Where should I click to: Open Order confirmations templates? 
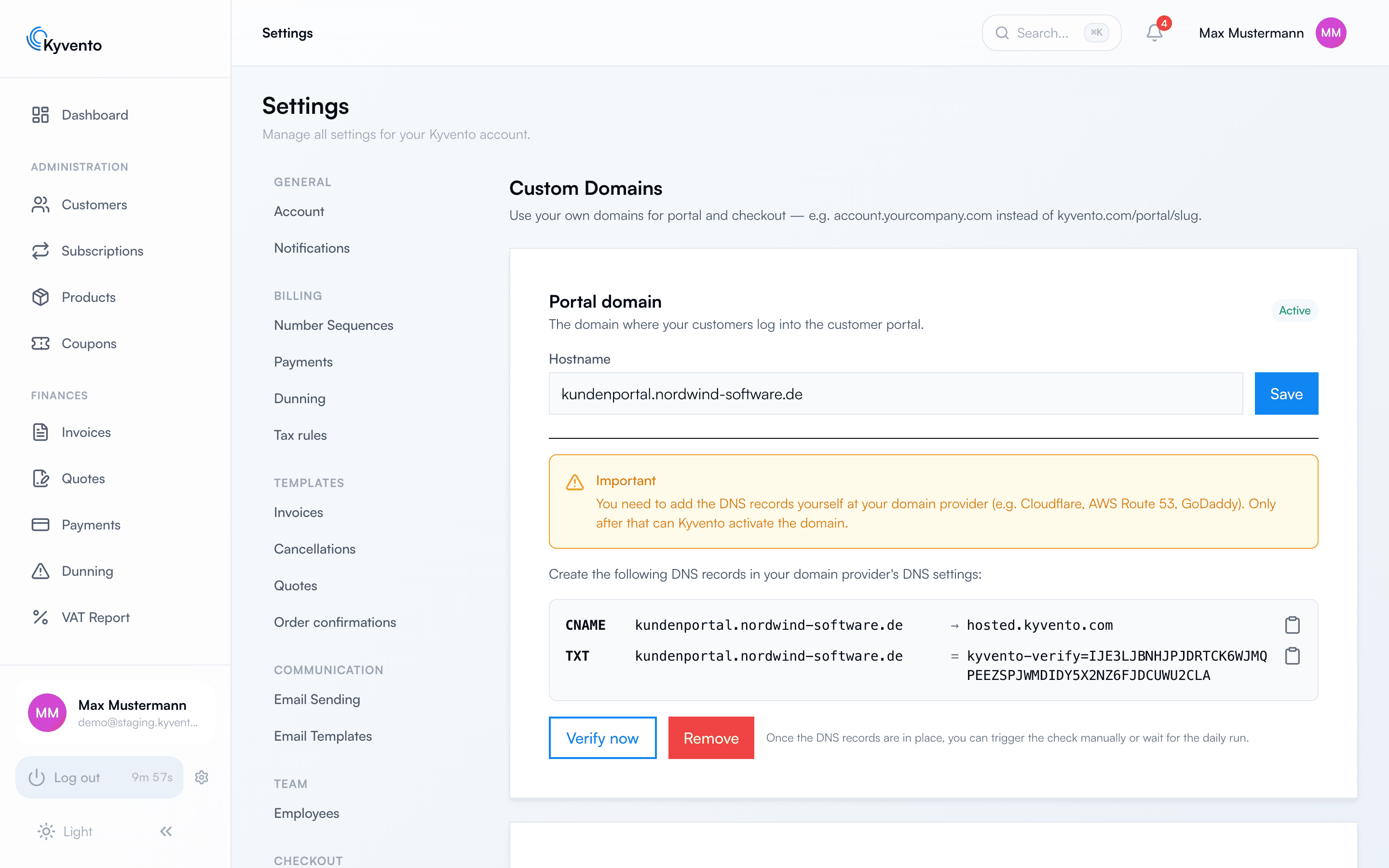335,622
